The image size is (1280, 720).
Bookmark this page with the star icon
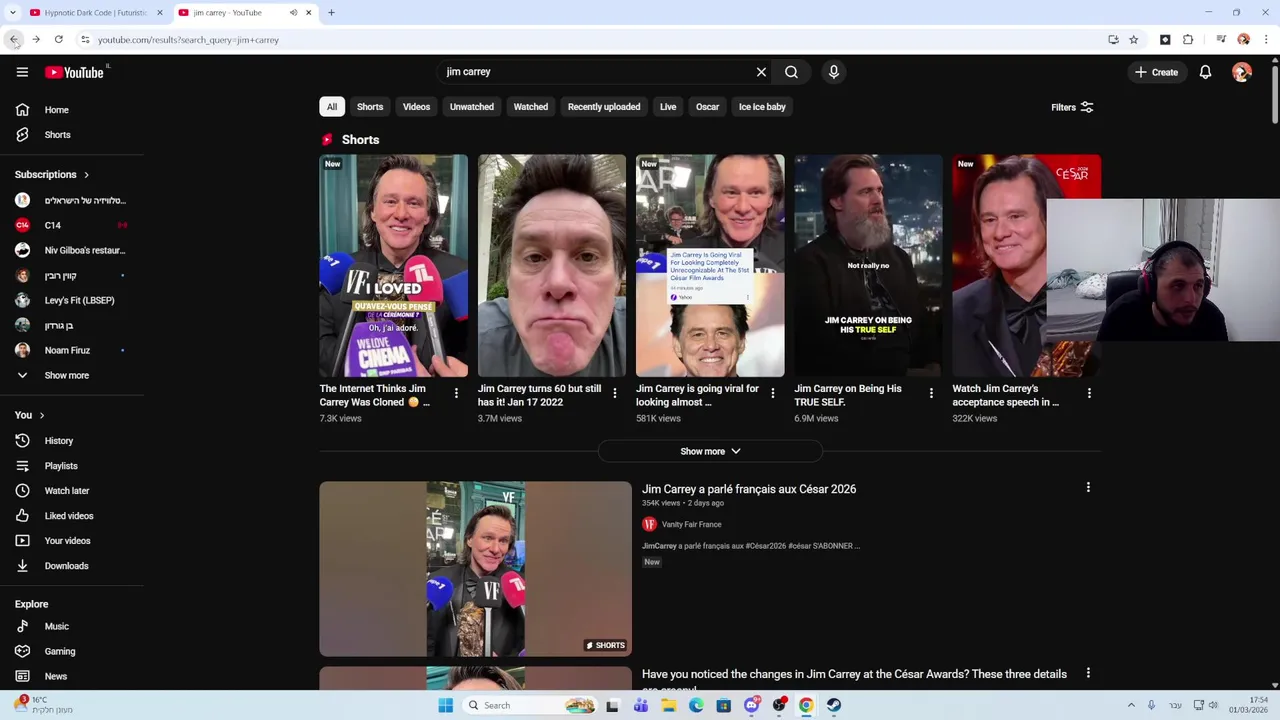coord(1133,40)
